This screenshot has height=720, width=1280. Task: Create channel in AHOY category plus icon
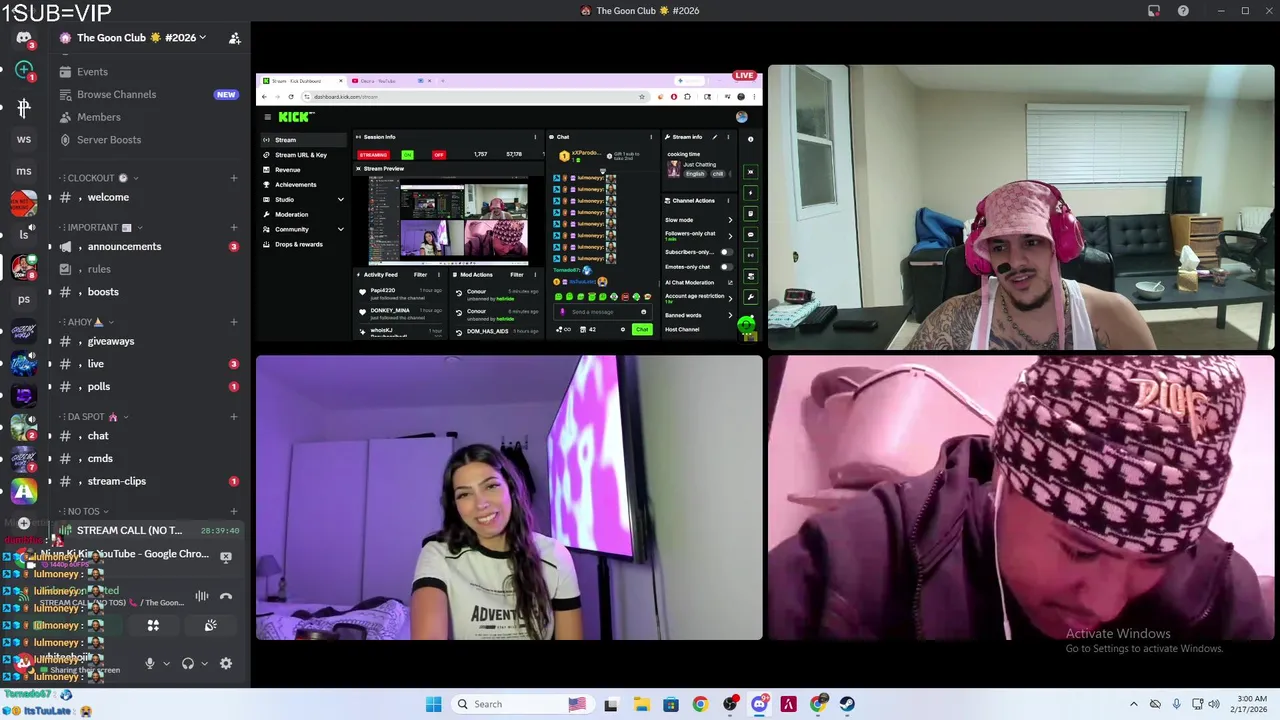tap(234, 322)
